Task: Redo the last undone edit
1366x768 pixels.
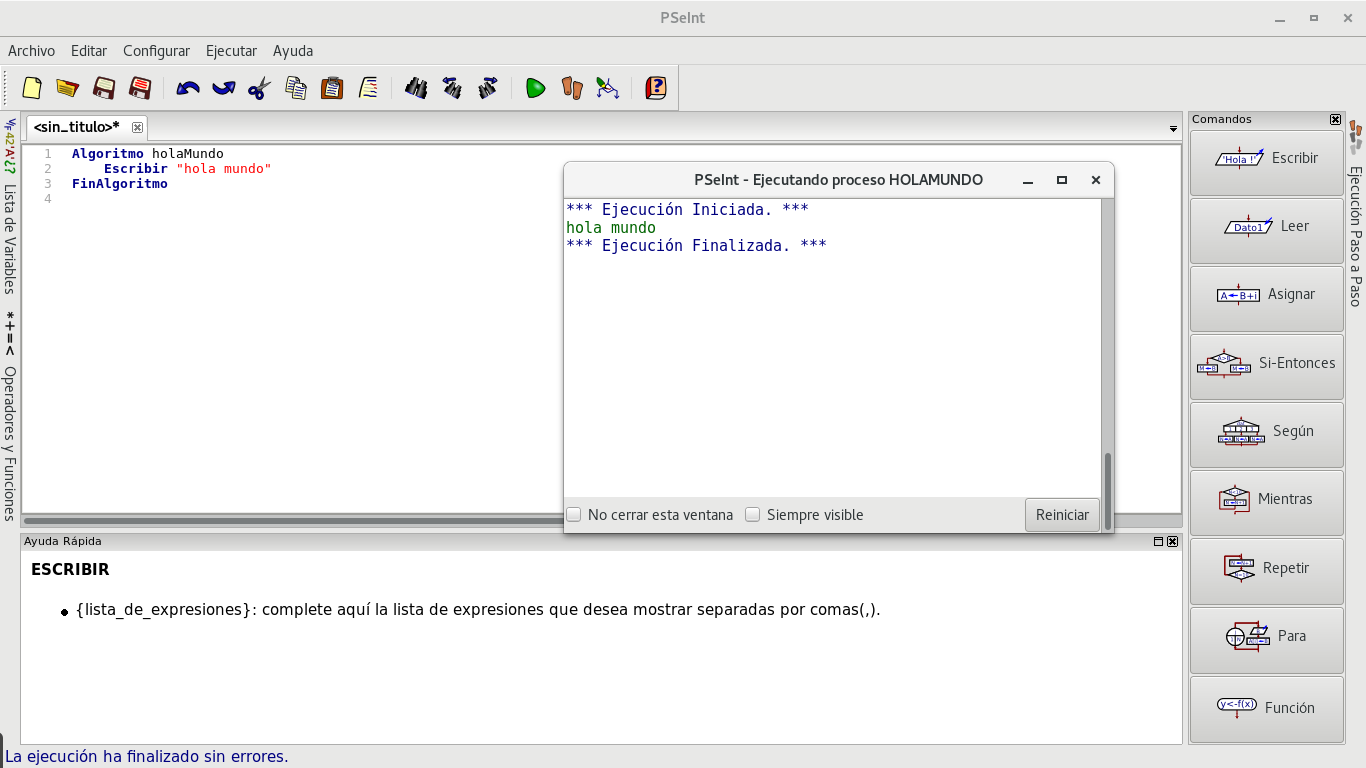Action: pyautogui.click(x=224, y=88)
